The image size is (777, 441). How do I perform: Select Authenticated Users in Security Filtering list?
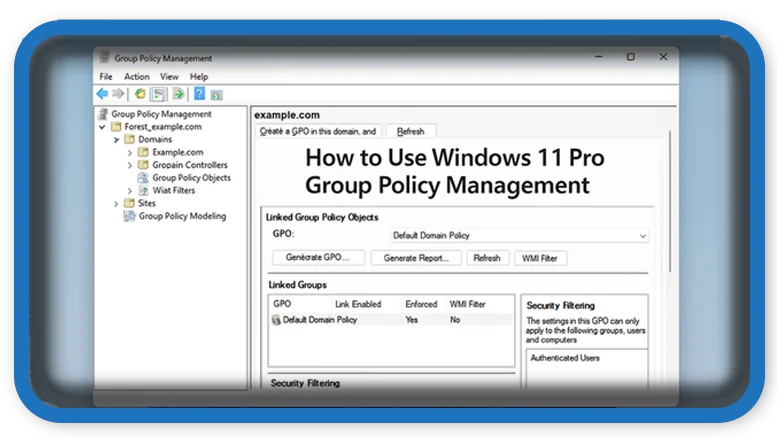(565, 358)
